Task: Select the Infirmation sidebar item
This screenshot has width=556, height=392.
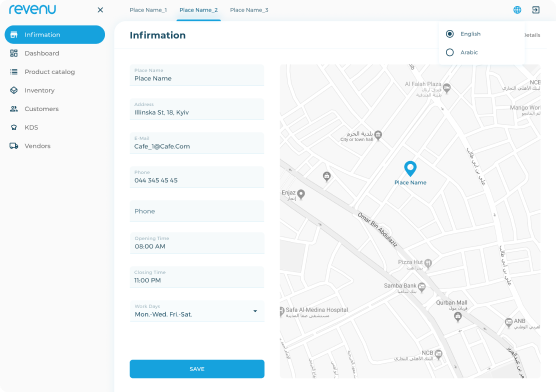Action: click(x=55, y=34)
